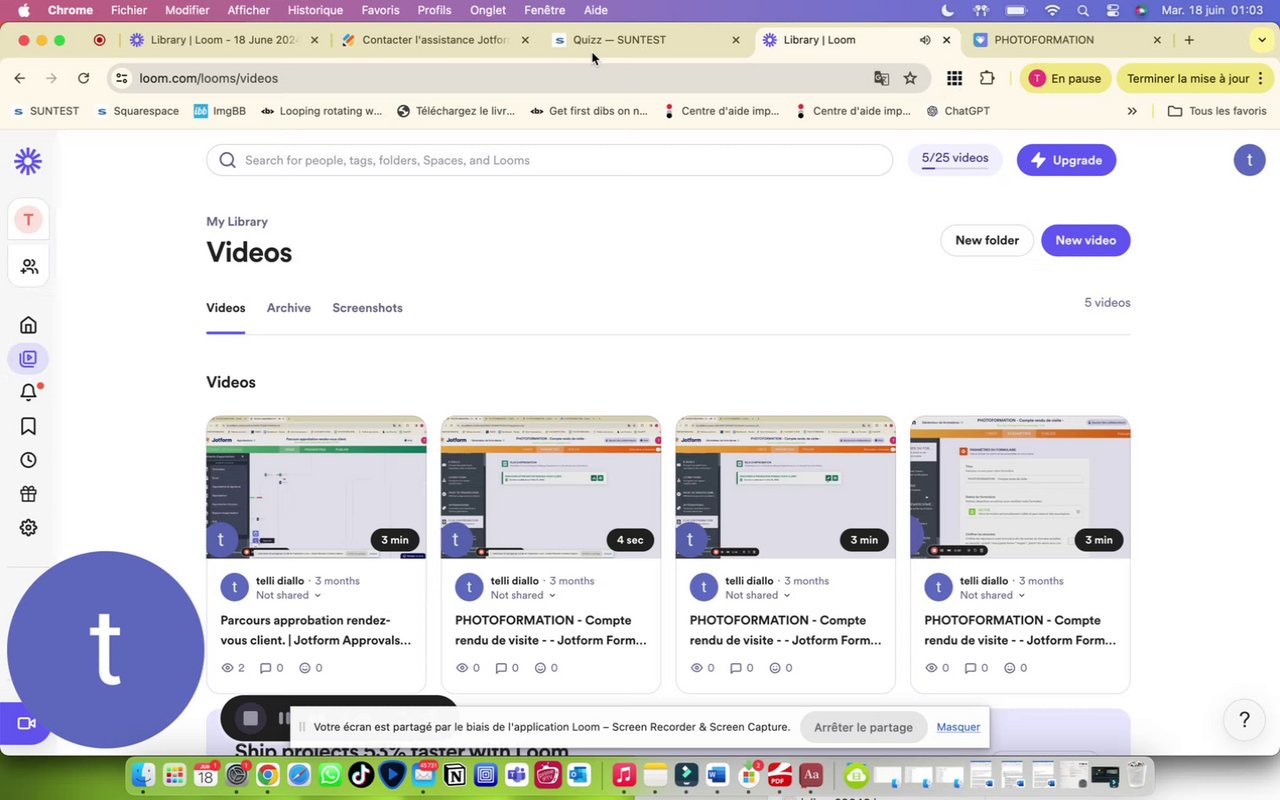Switch to Contacter l'assistance Jotform tab

[435, 40]
